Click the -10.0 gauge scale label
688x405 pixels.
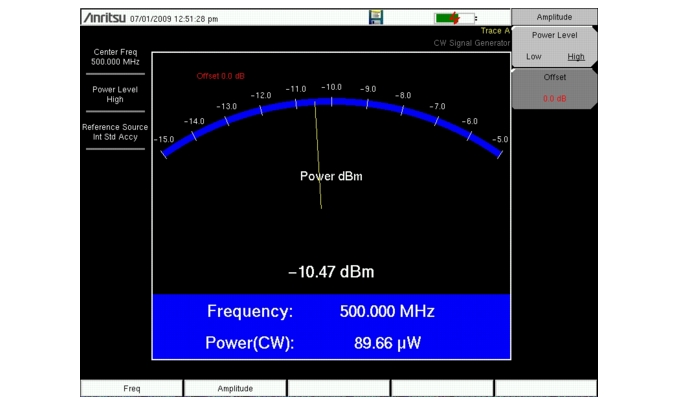pos(331,87)
